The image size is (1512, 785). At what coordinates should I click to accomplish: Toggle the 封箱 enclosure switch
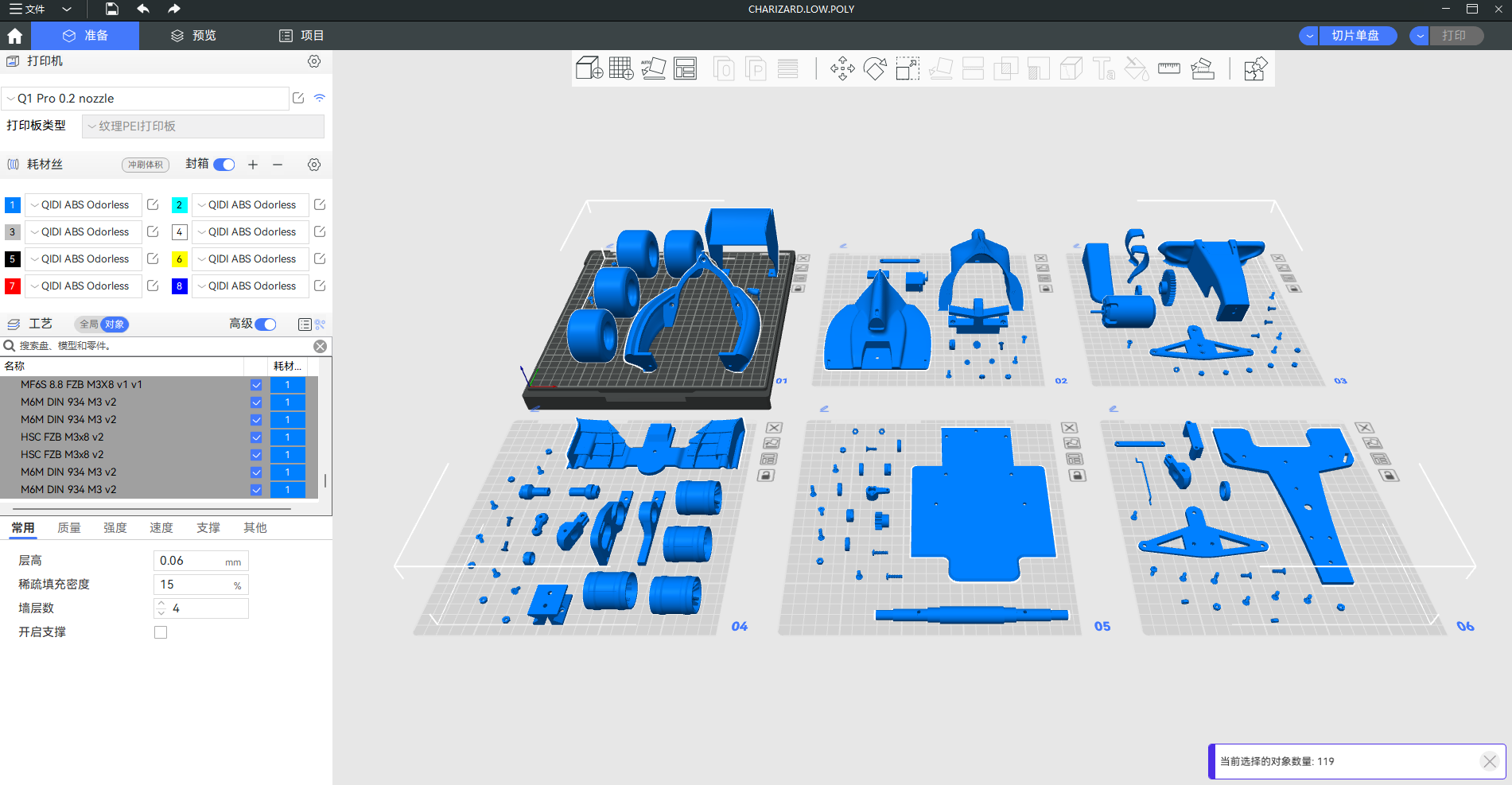[224, 165]
